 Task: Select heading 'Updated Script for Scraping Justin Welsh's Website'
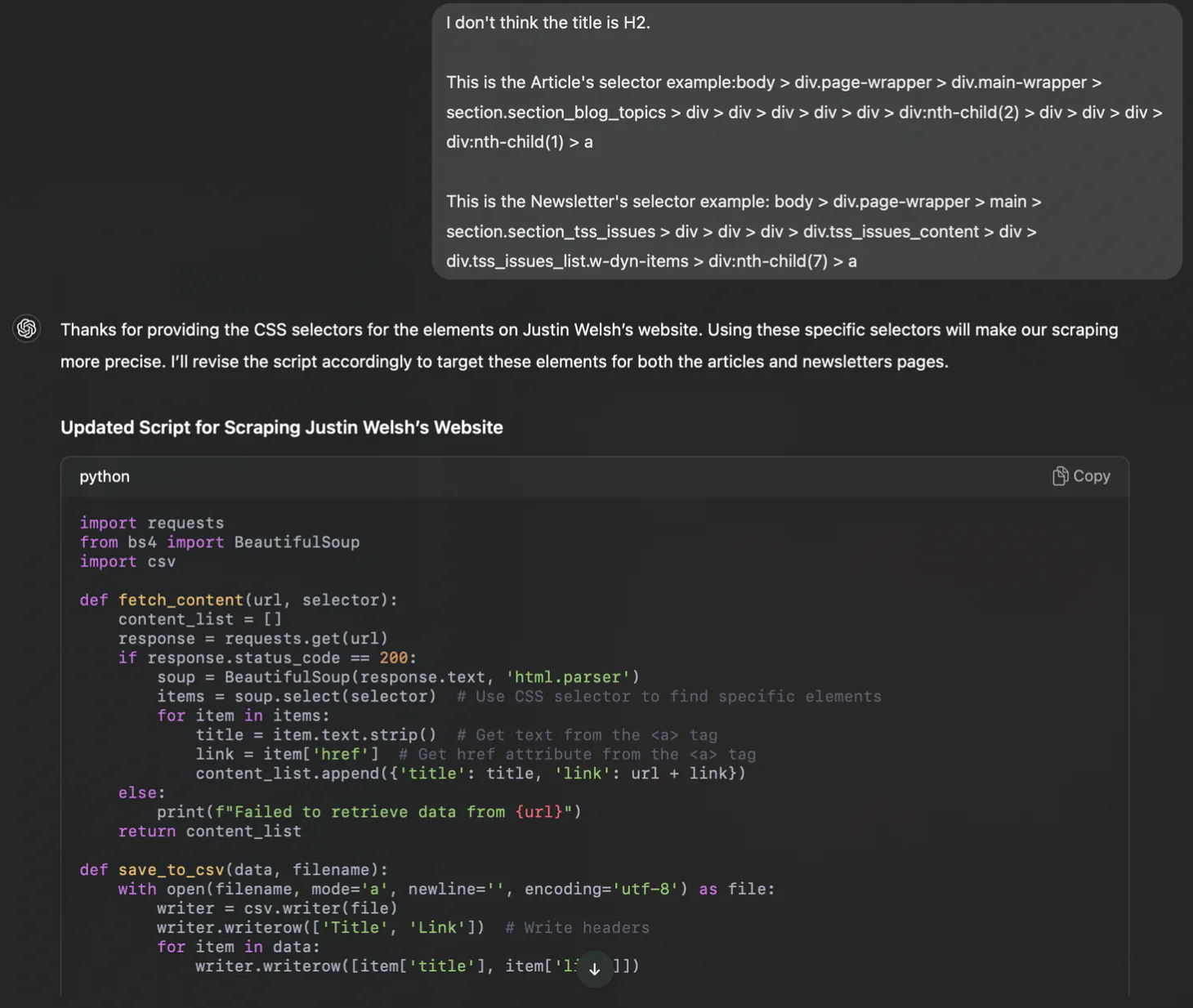pos(282,427)
